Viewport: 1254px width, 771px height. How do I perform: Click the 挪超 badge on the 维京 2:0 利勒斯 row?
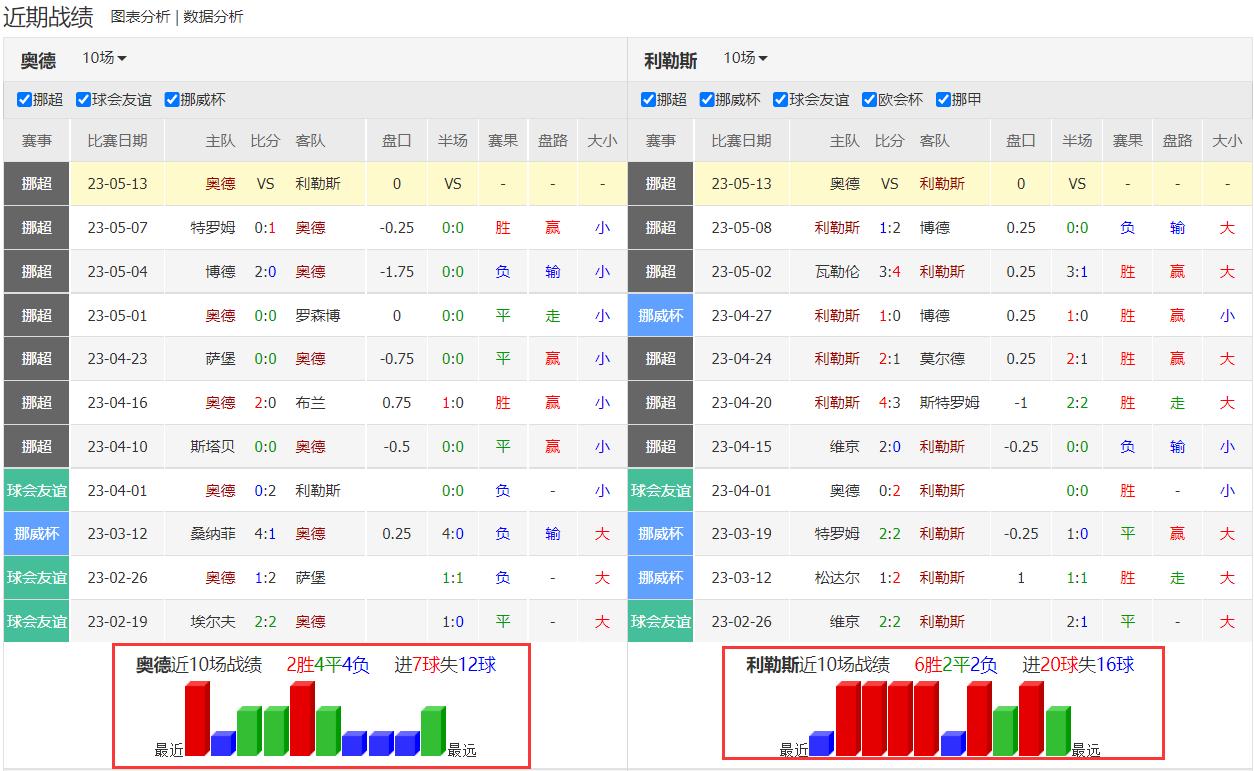(x=660, y=446)
